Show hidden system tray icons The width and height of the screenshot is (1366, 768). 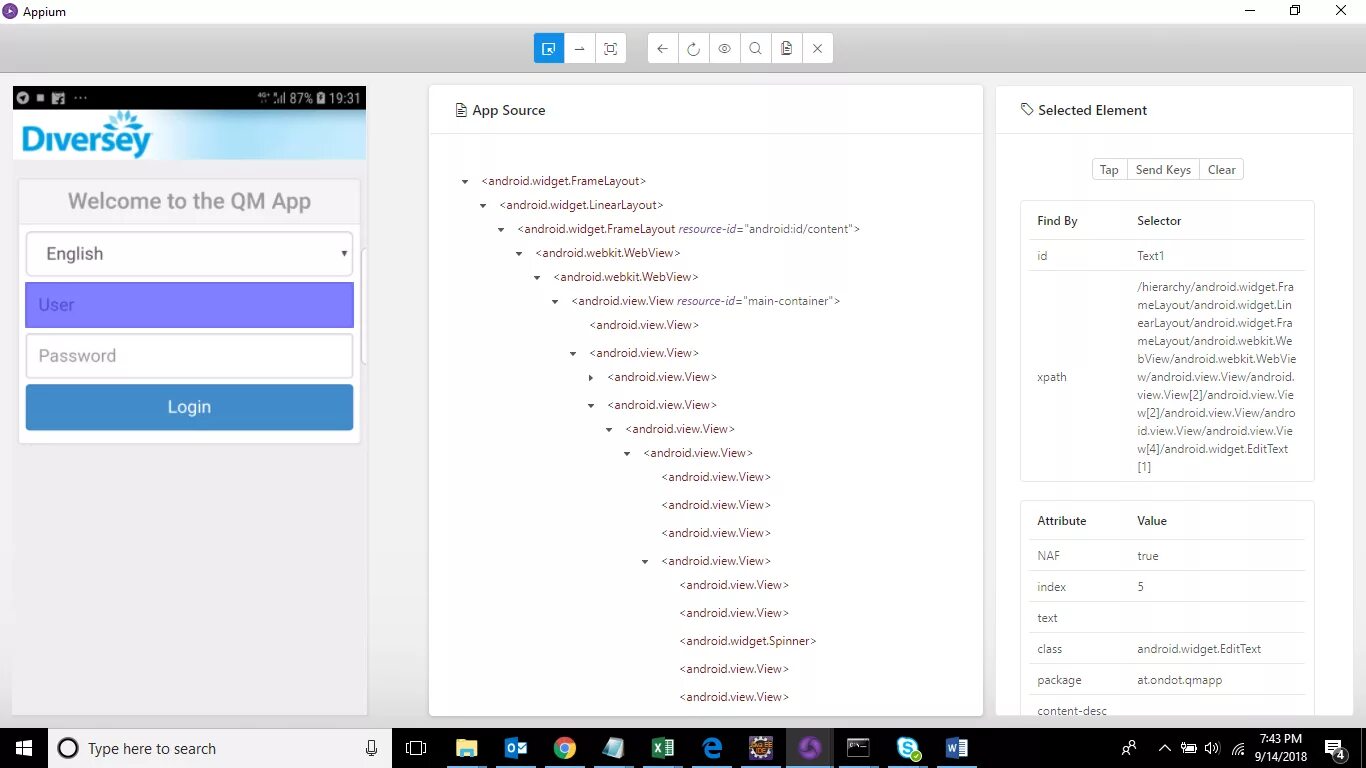point(1164,748)
